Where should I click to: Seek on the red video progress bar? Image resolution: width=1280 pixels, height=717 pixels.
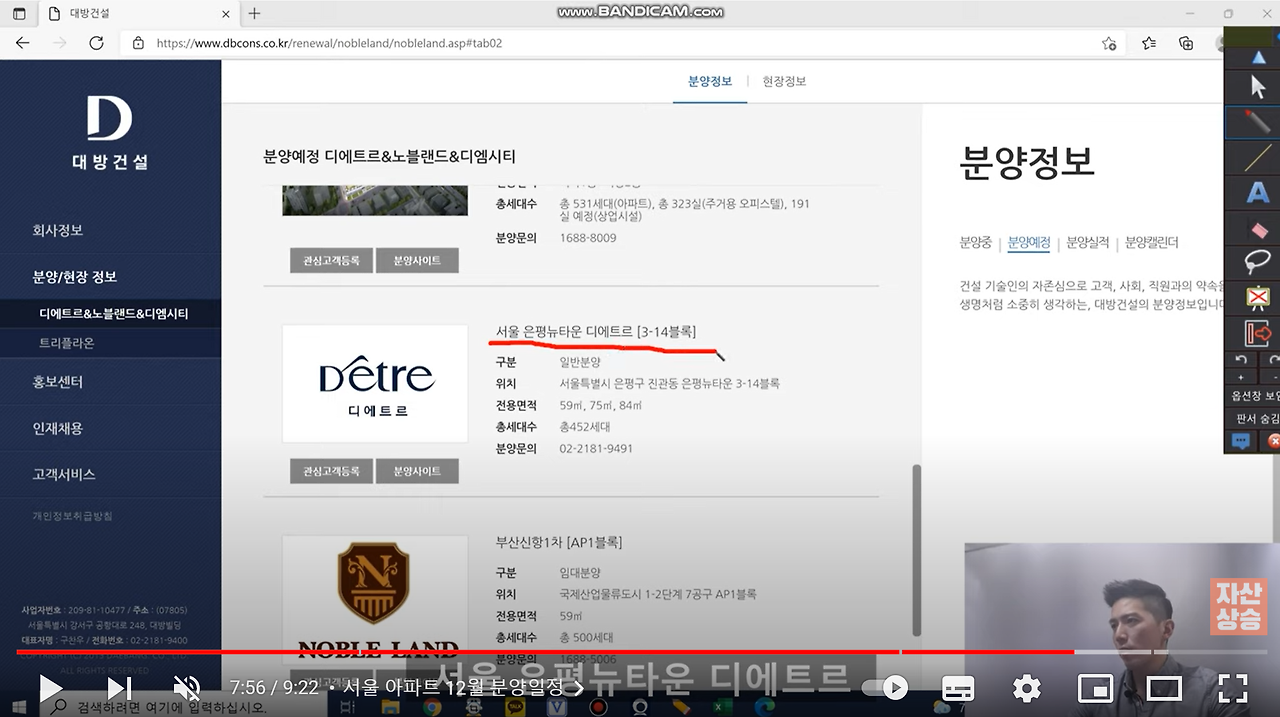pos(640,652)
